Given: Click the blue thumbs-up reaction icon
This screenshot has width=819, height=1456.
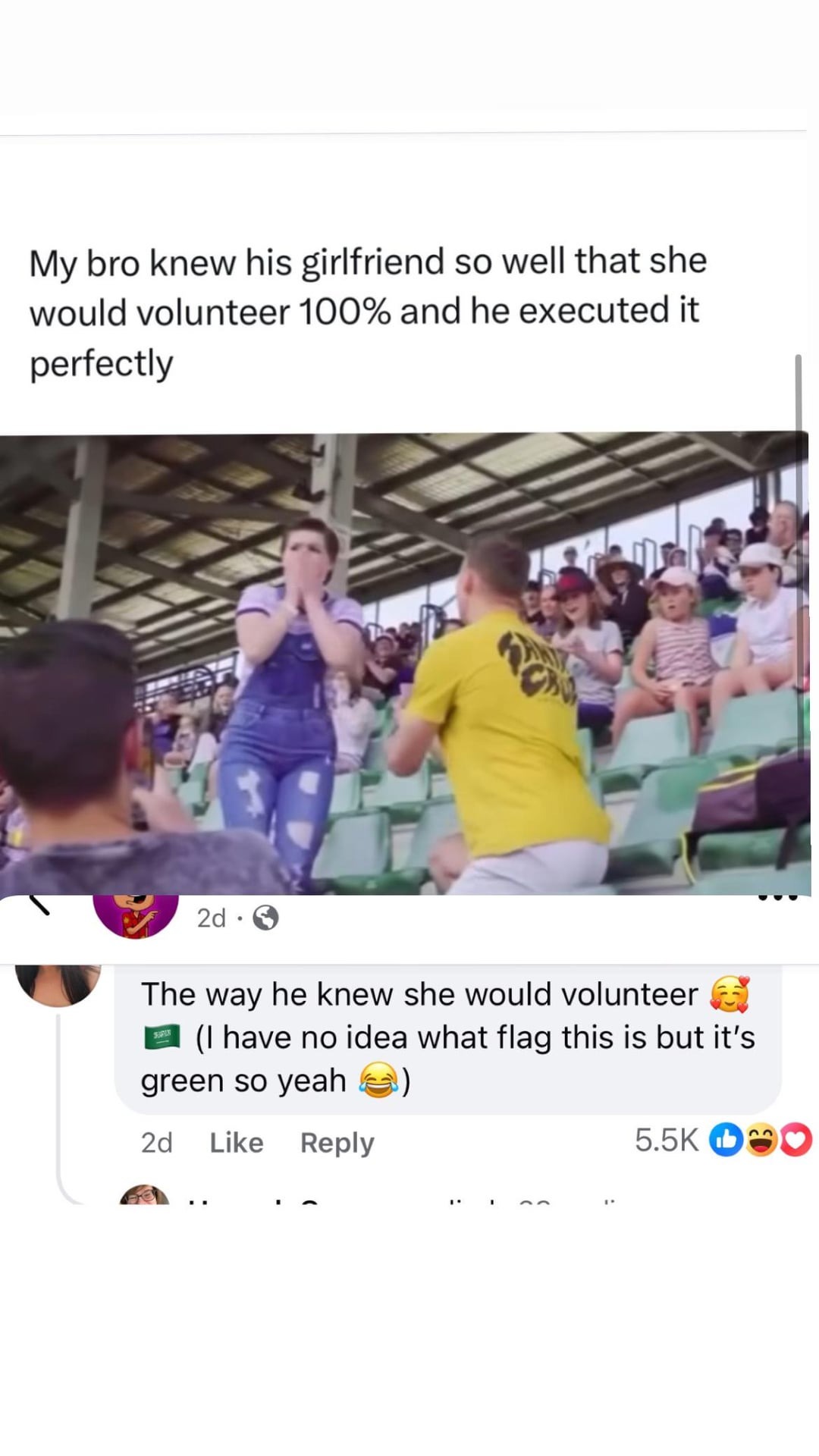Looking at the screenshot, I should point(725,1140).
